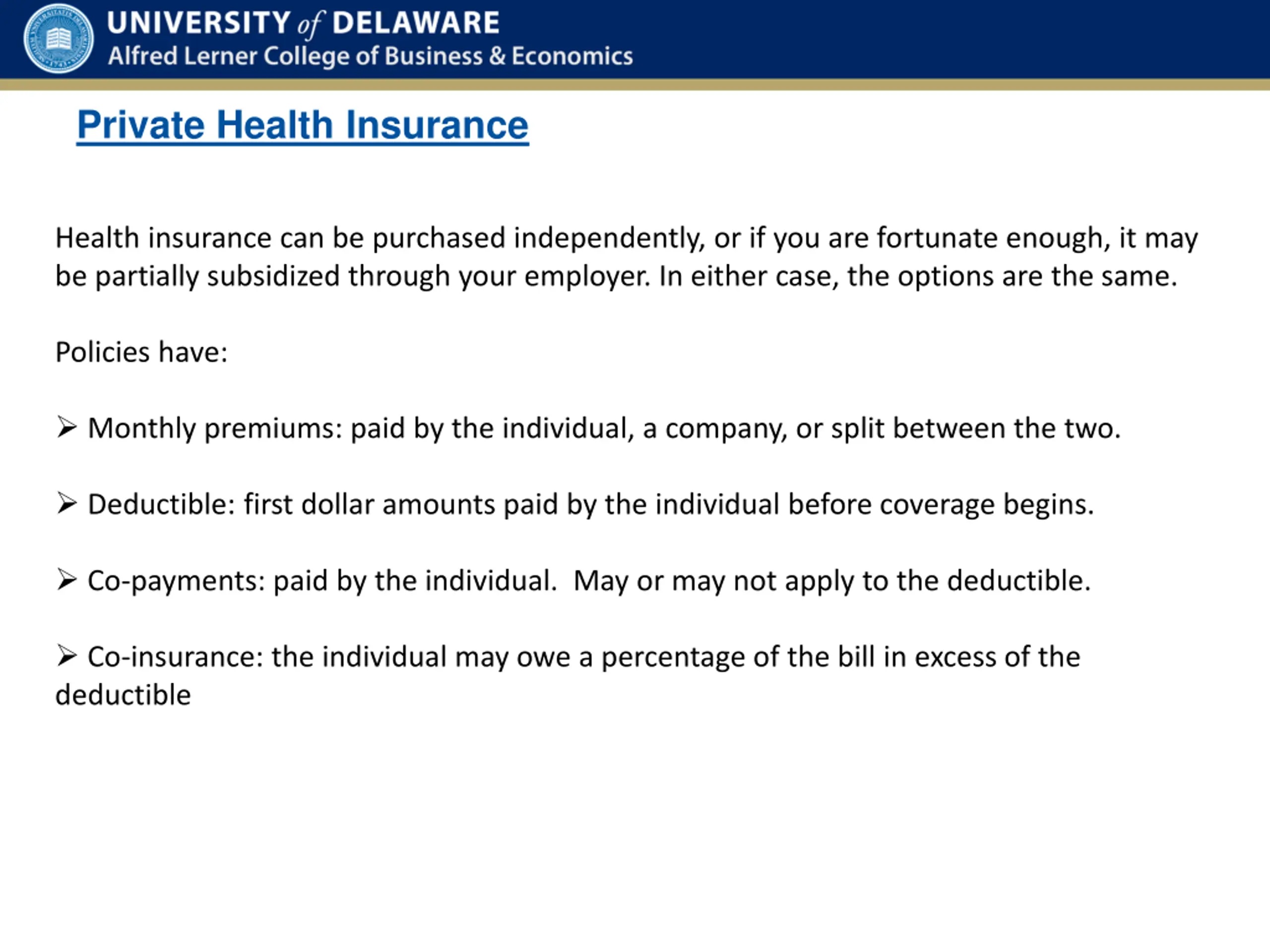Click the 'Policies have:' line

pyautogui.click(x=141, y=352)
